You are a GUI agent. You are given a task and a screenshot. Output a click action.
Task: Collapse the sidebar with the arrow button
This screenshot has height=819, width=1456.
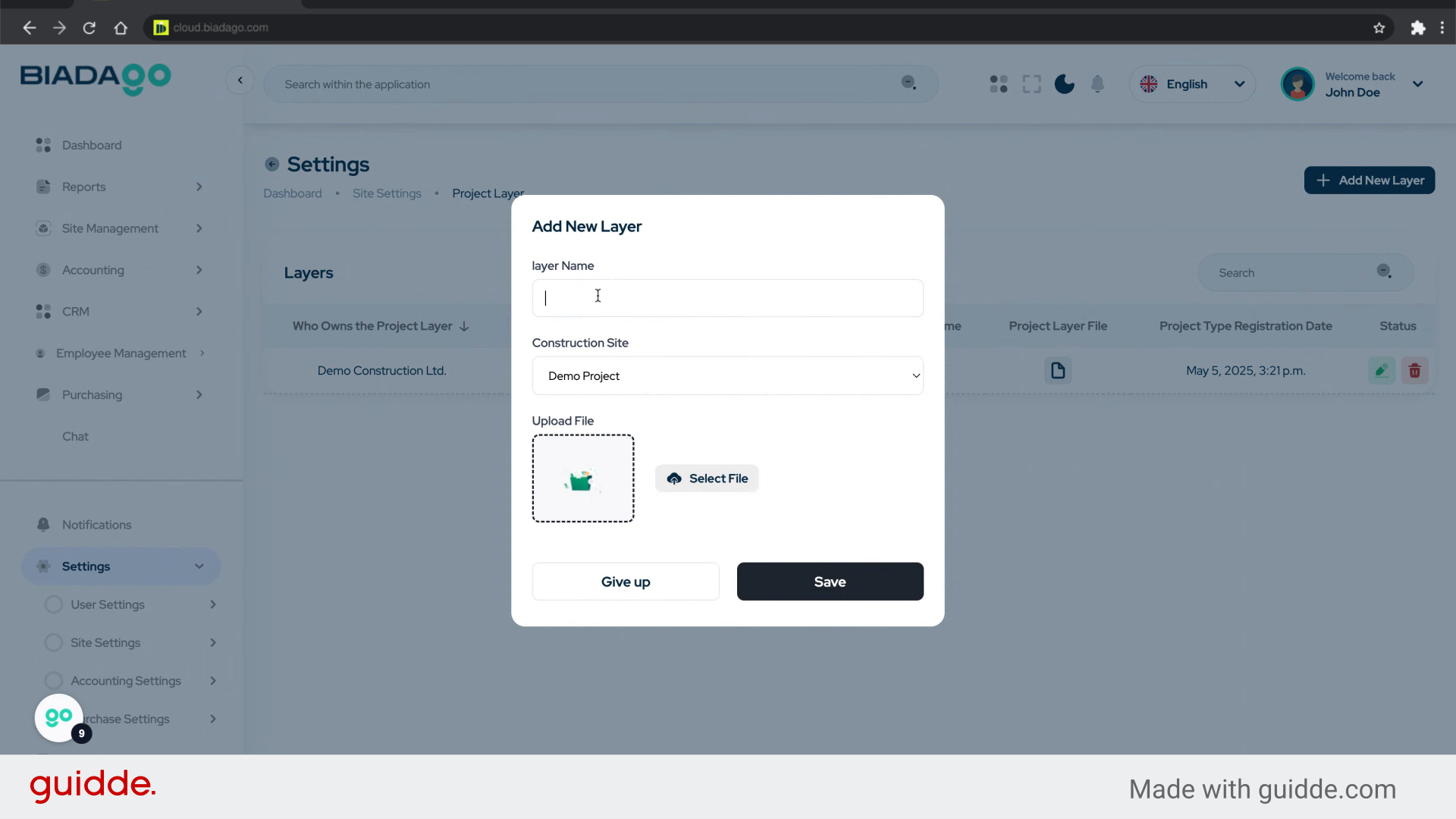[240, 80]
